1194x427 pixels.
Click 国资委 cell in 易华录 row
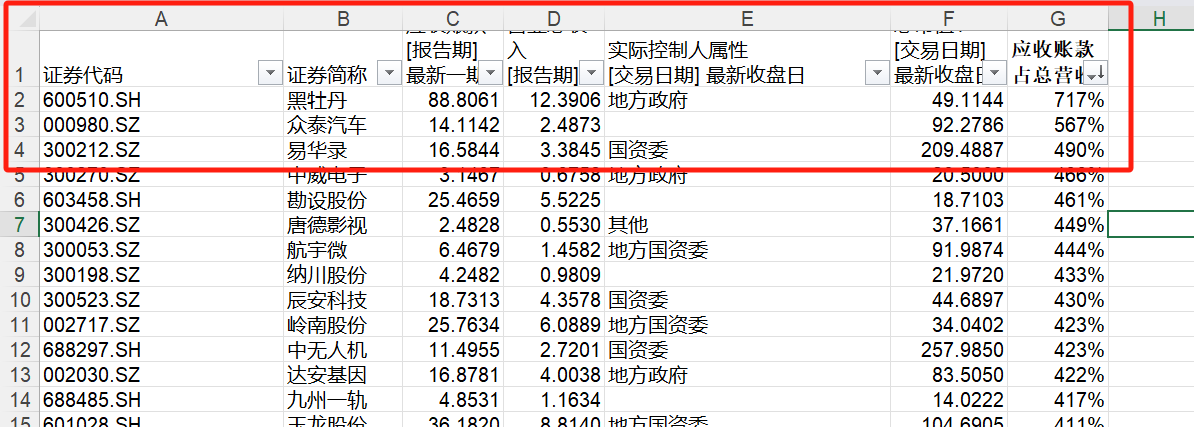click(746, 150)
